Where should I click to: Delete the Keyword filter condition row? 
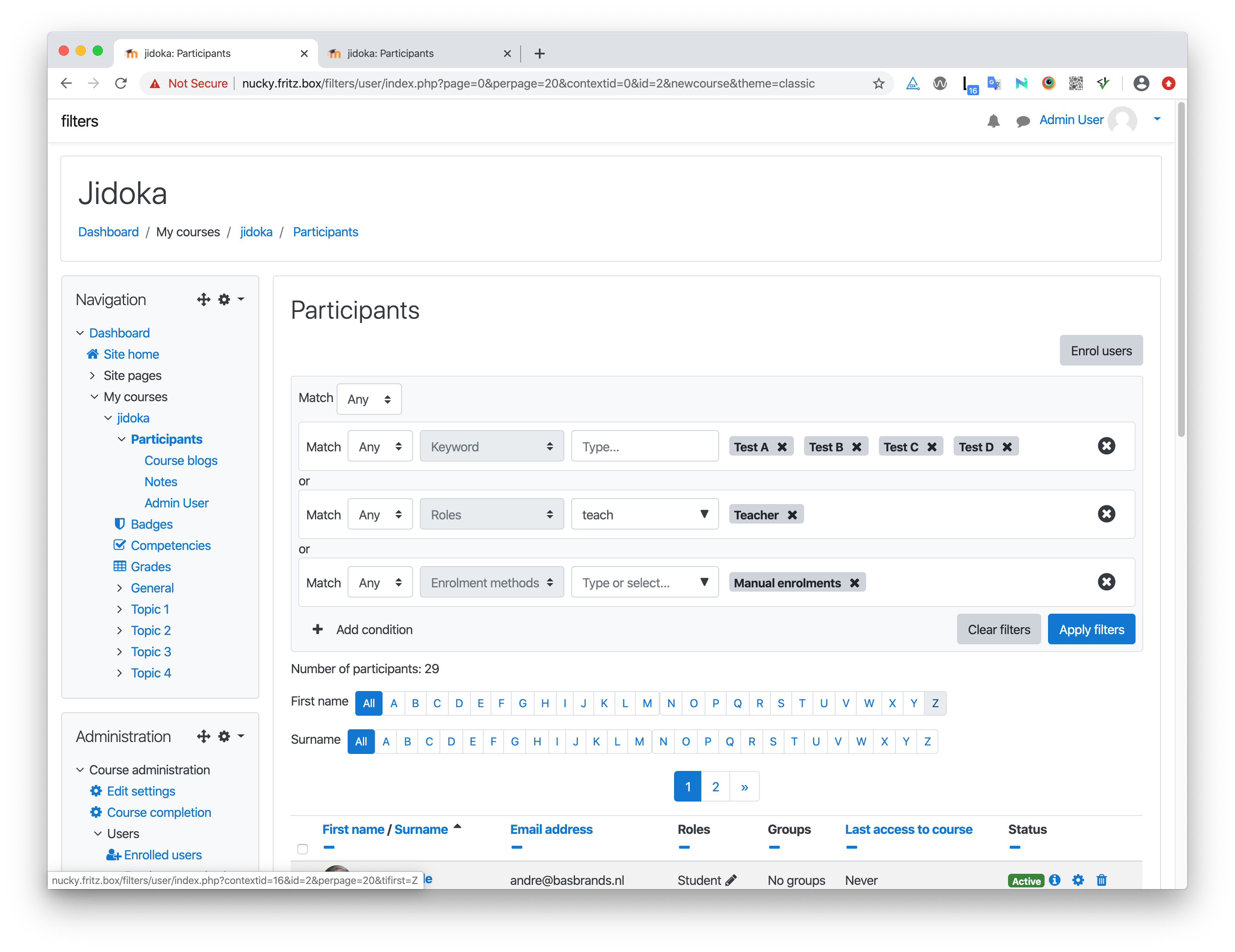coord(1106,446)
